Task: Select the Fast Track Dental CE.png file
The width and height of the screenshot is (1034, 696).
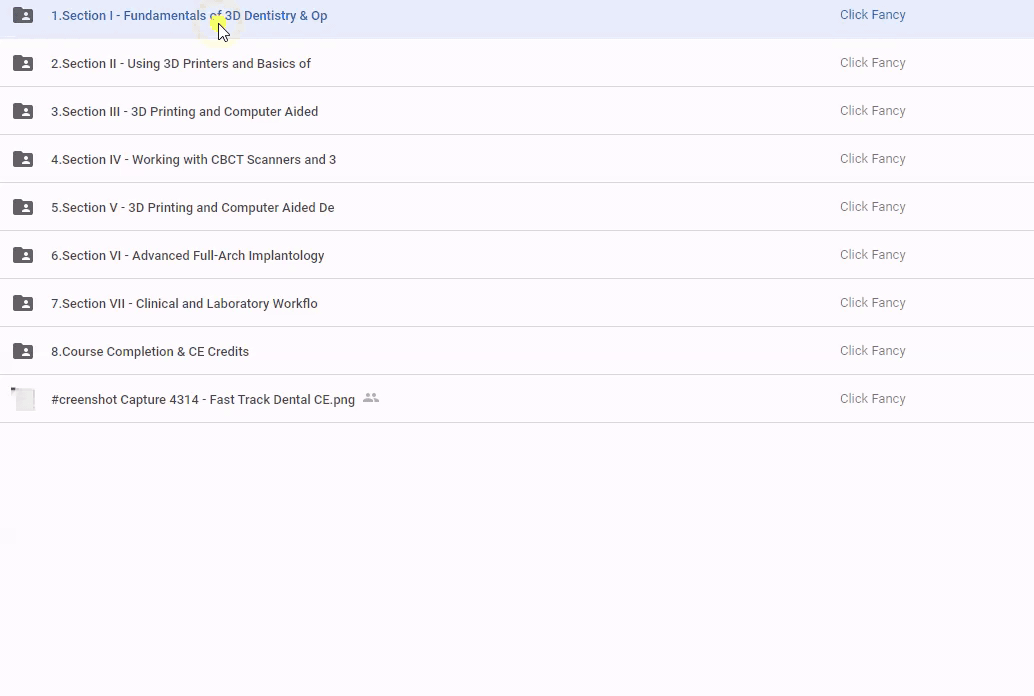Action: point(203,400)
